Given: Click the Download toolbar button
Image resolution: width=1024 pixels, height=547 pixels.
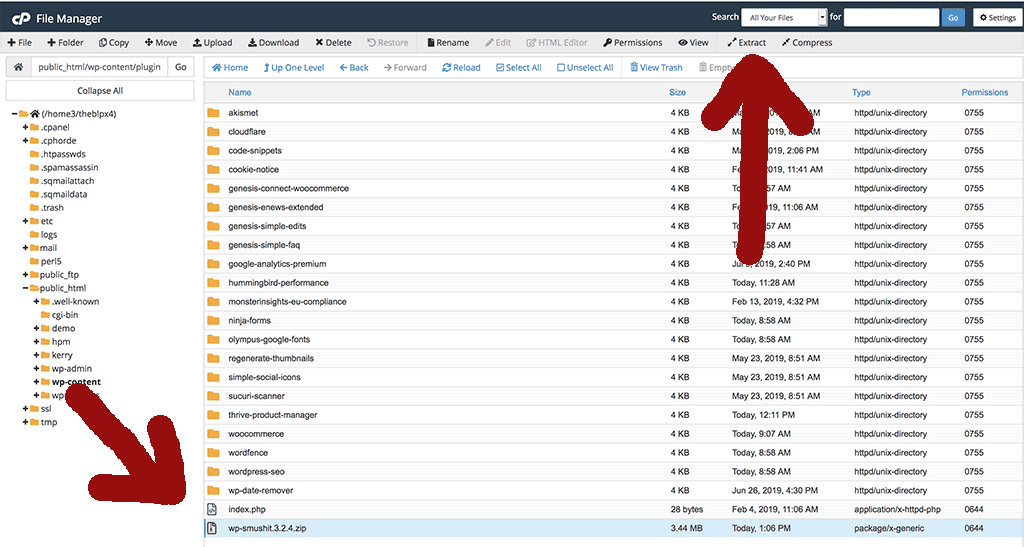Looking at the screenshot, I should pyautogui.click(x=273, y=43).
